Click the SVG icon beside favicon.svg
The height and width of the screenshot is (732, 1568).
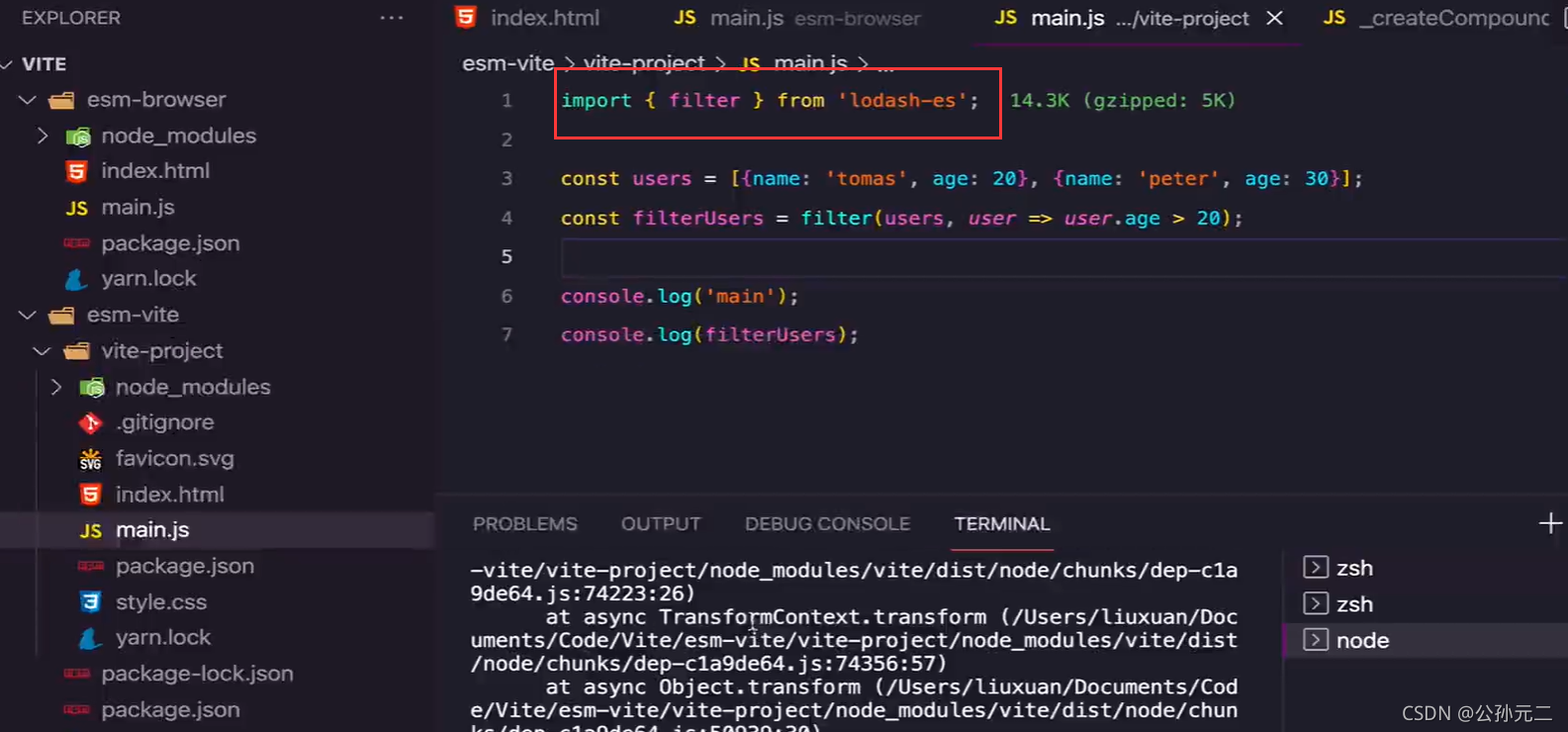(90, 459)
